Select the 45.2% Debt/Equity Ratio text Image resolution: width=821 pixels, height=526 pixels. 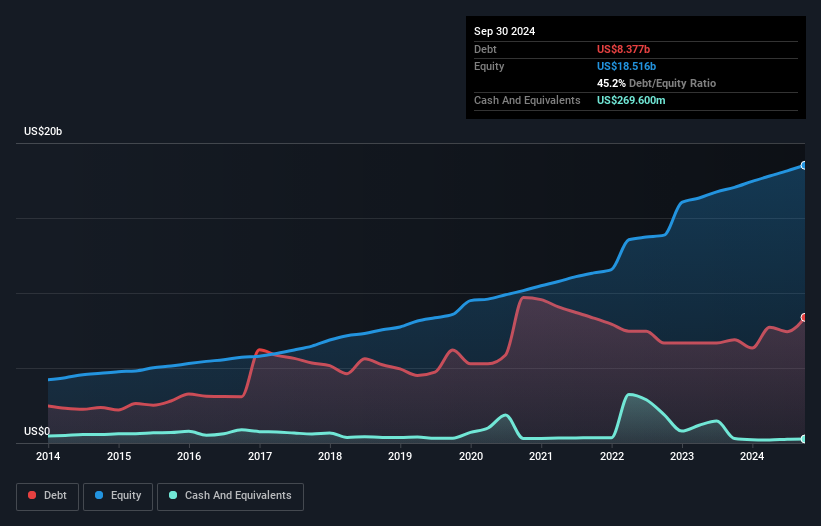click(656, 83)
